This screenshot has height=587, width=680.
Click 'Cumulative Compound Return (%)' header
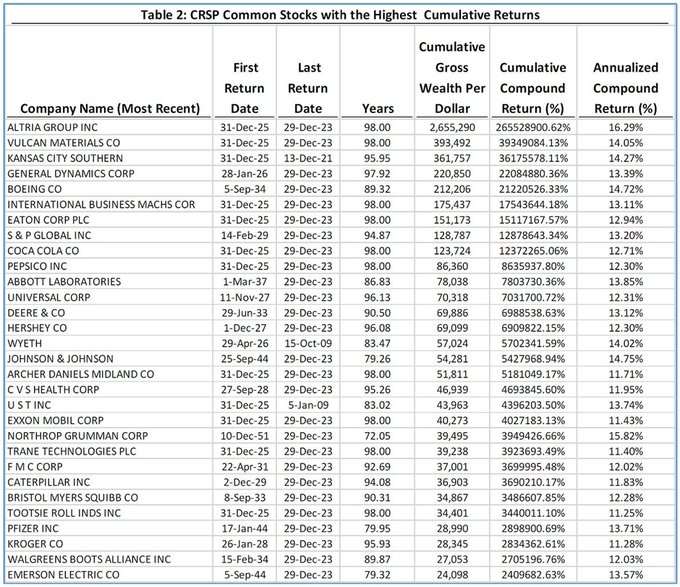pos(533,88)
